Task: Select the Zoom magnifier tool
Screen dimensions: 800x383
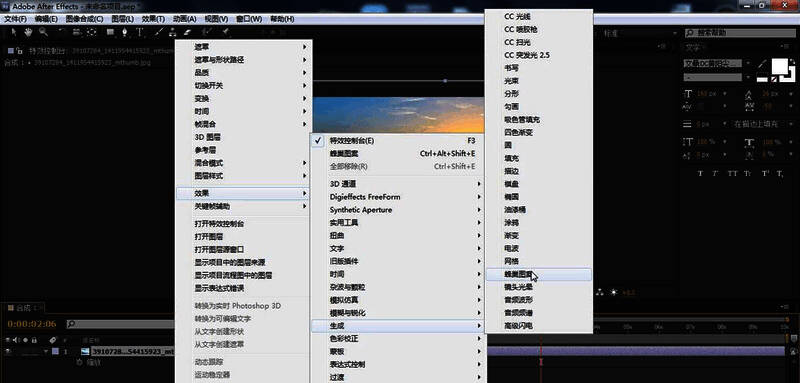Action: coord(43,32)
